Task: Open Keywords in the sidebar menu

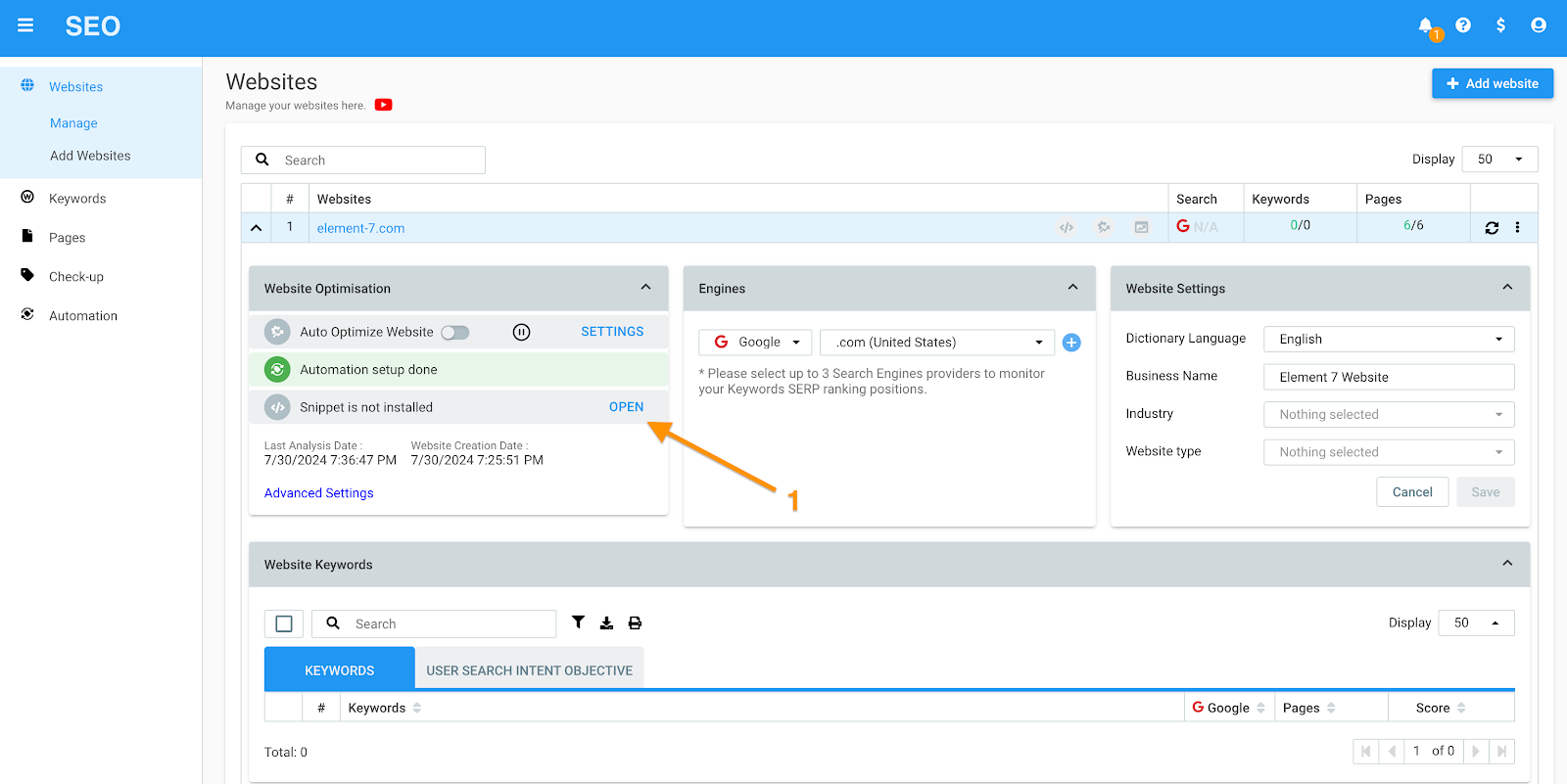Action: tap(77, 199)
